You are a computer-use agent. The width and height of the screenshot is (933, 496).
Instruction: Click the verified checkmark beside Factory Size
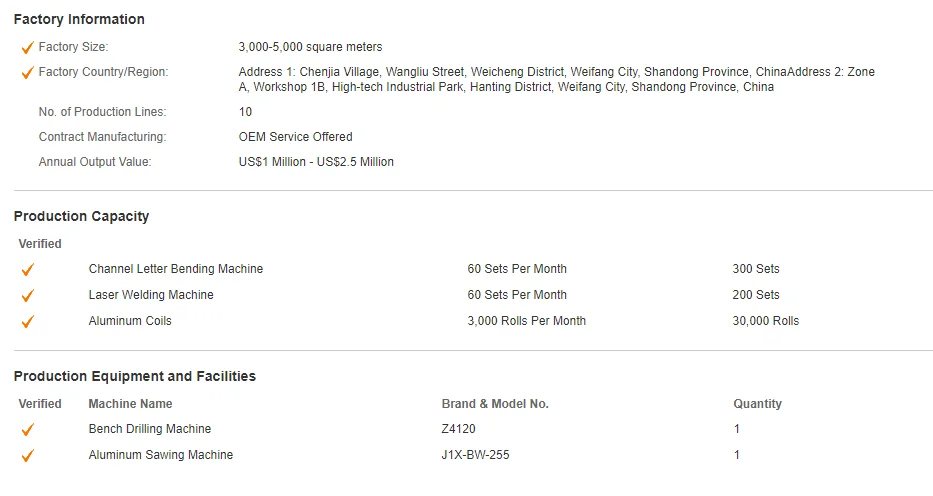(x=27, y=47)
